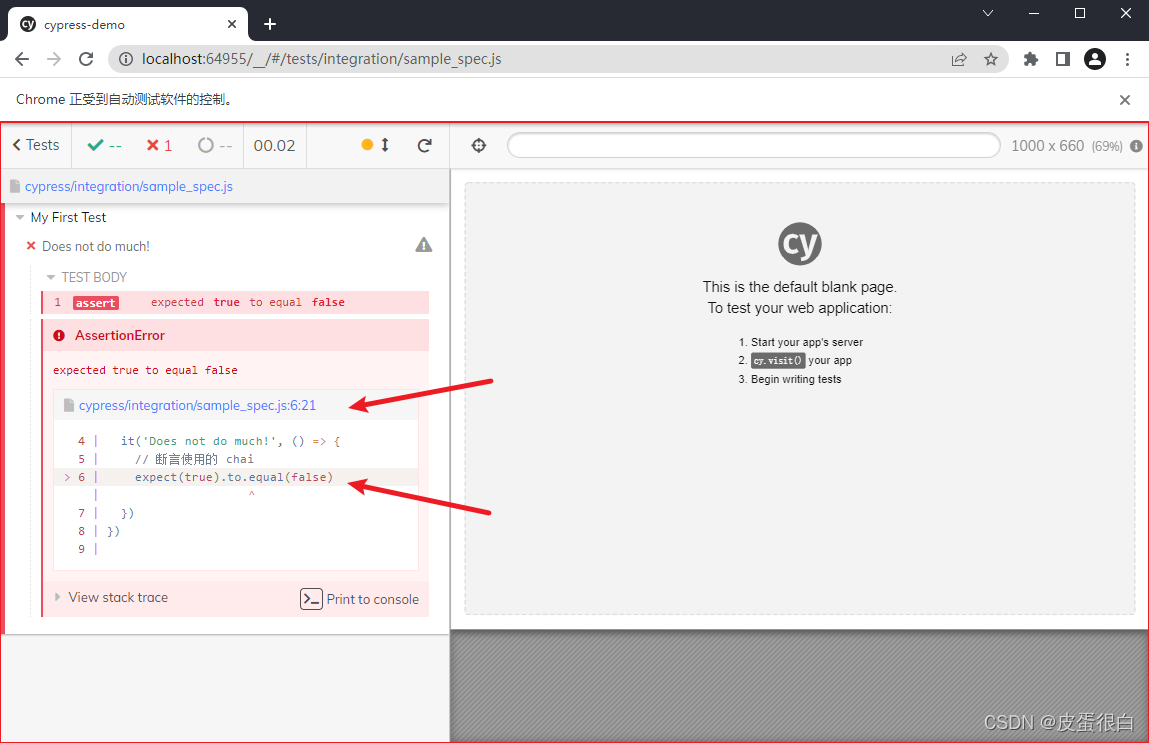The width and height of the screenshot is (1149, 743).
Task: Go back to the Tests list
Action: tap(36, 145)
